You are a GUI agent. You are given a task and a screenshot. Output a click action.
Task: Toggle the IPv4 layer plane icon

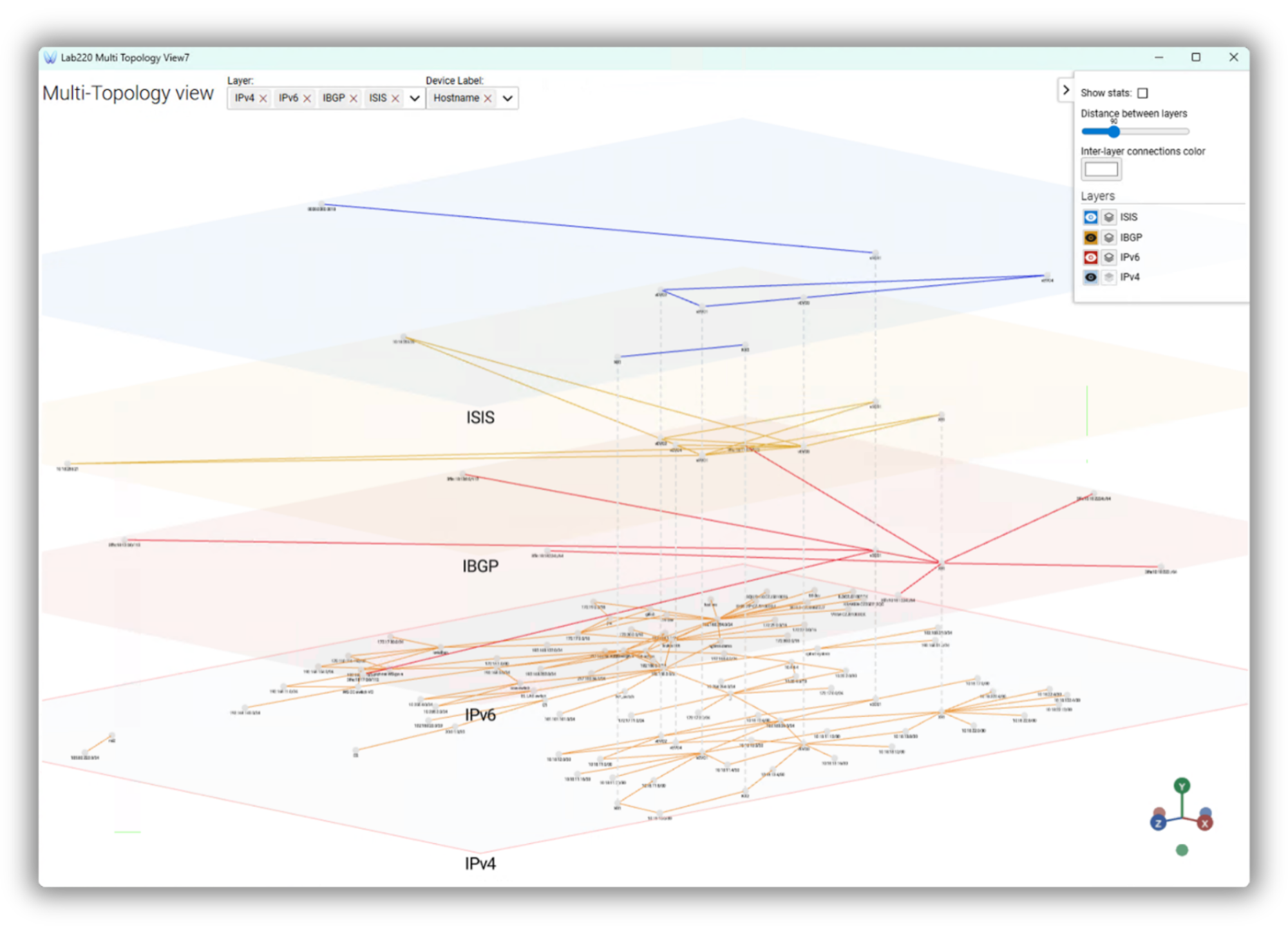point(1109,278)
